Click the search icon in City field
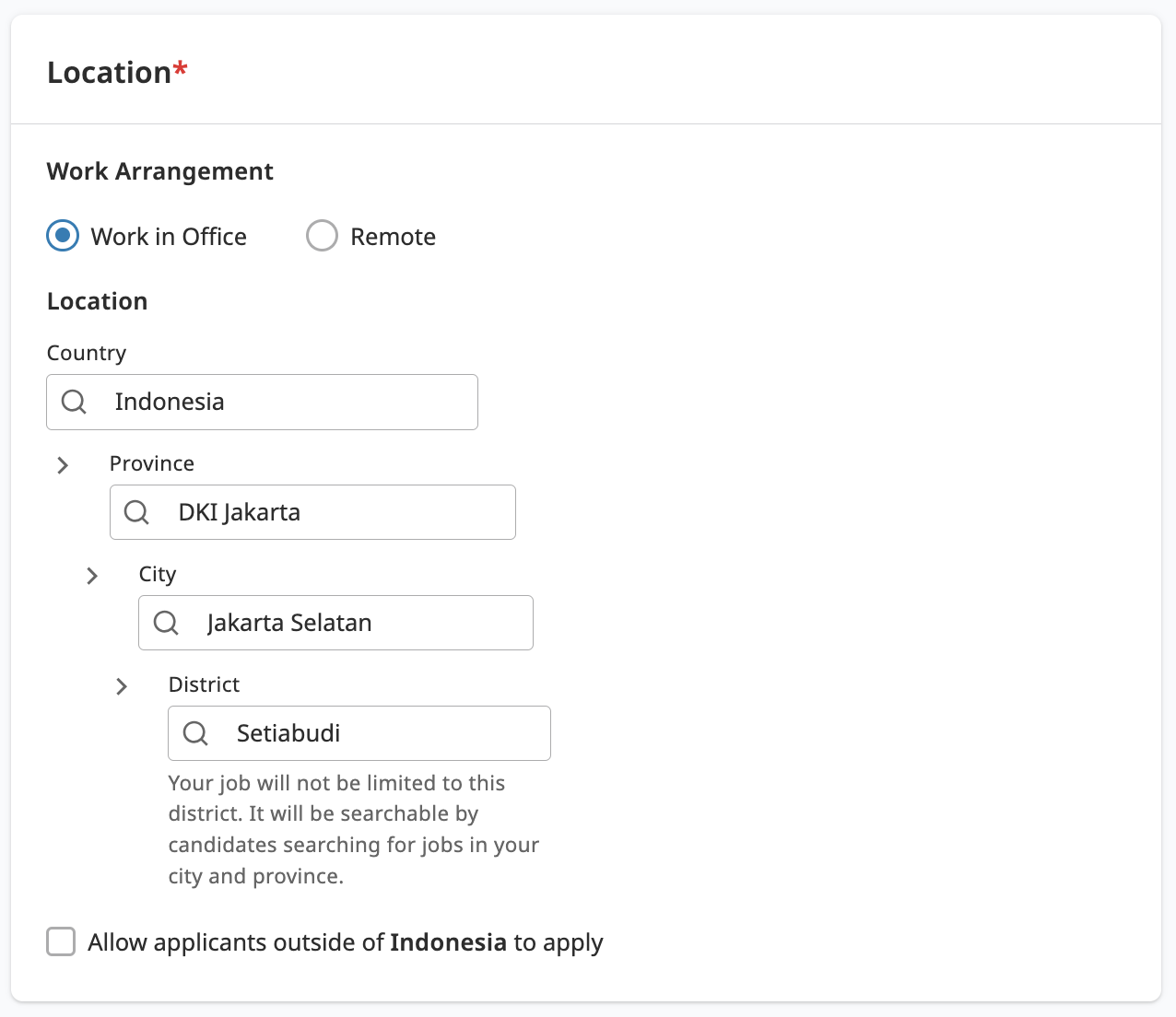Image resolution: width=1176 pixels, height=1017 pixels. (x=166, y=623)
